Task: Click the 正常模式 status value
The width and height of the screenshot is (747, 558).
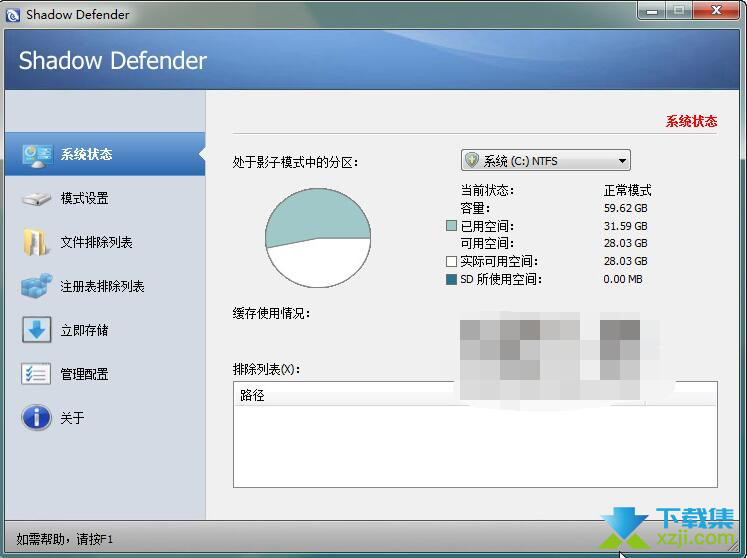Action: (627, 191)
